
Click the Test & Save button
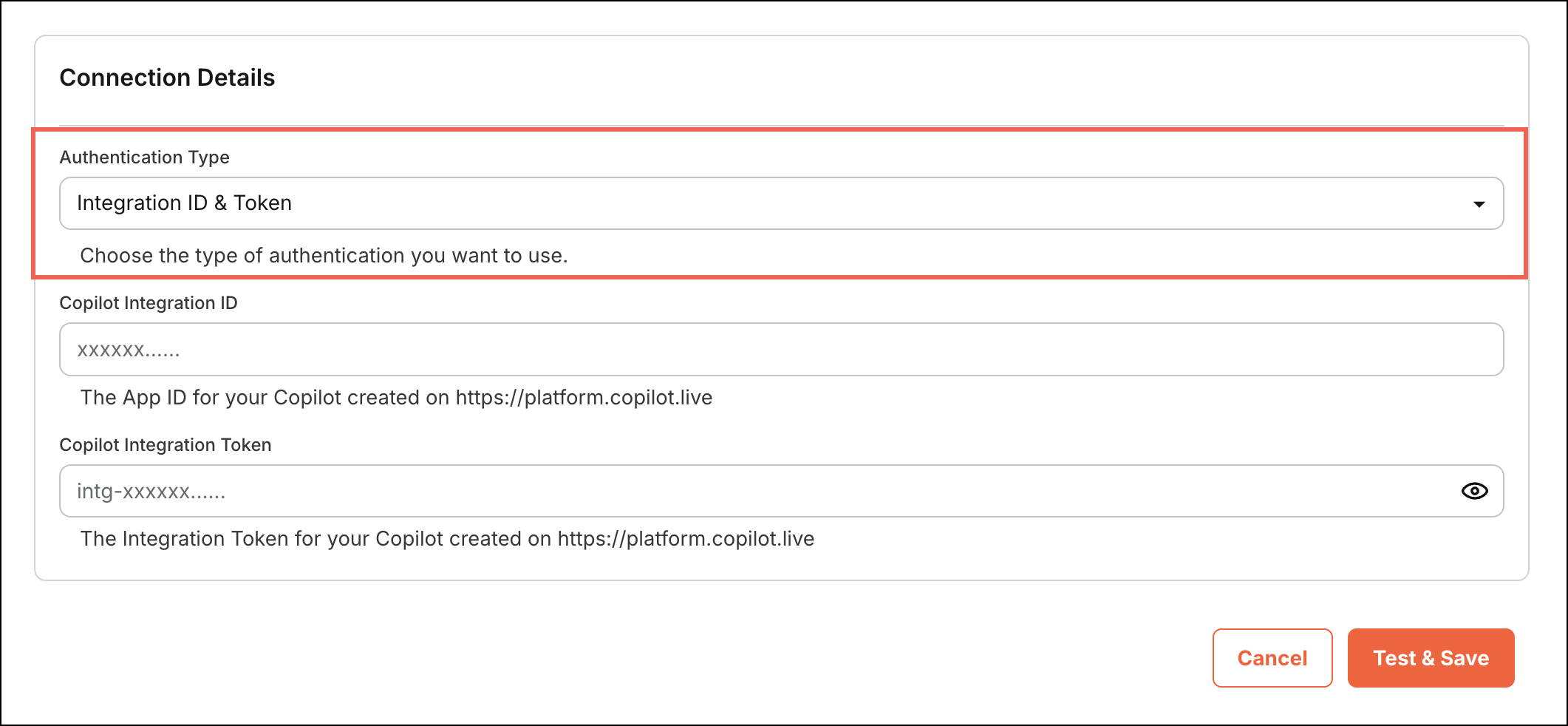click(x=1431, y=657)
